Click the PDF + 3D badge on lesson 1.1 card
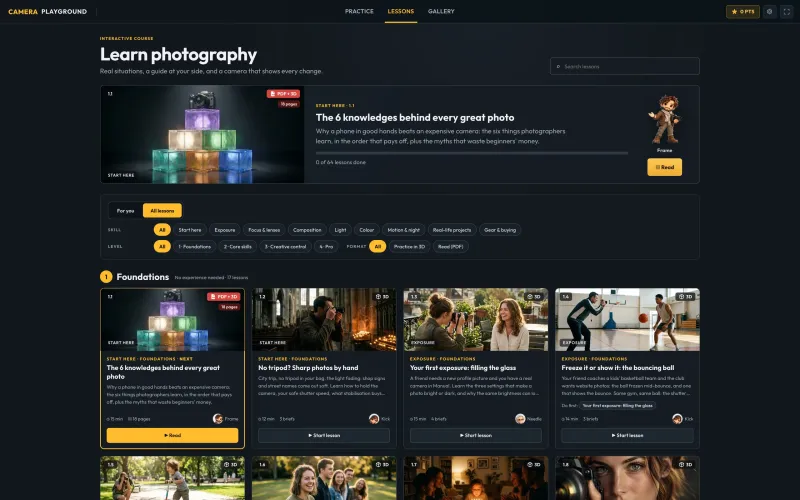 click(223, 296)
